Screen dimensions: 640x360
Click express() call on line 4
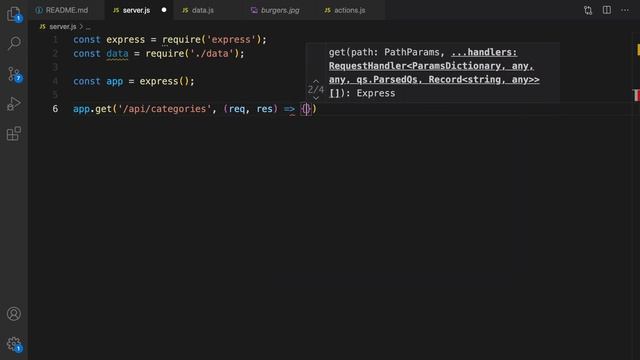[164, 81]
